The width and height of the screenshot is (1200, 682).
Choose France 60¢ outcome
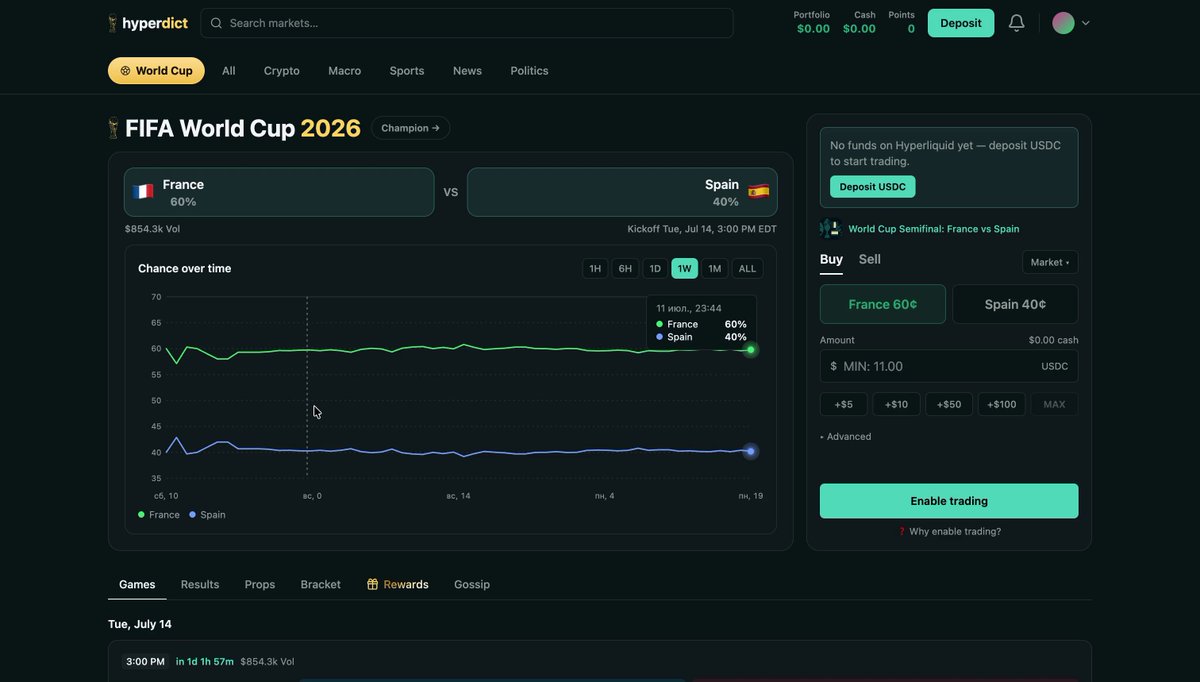pyautogui.click(x=883, y=304)
